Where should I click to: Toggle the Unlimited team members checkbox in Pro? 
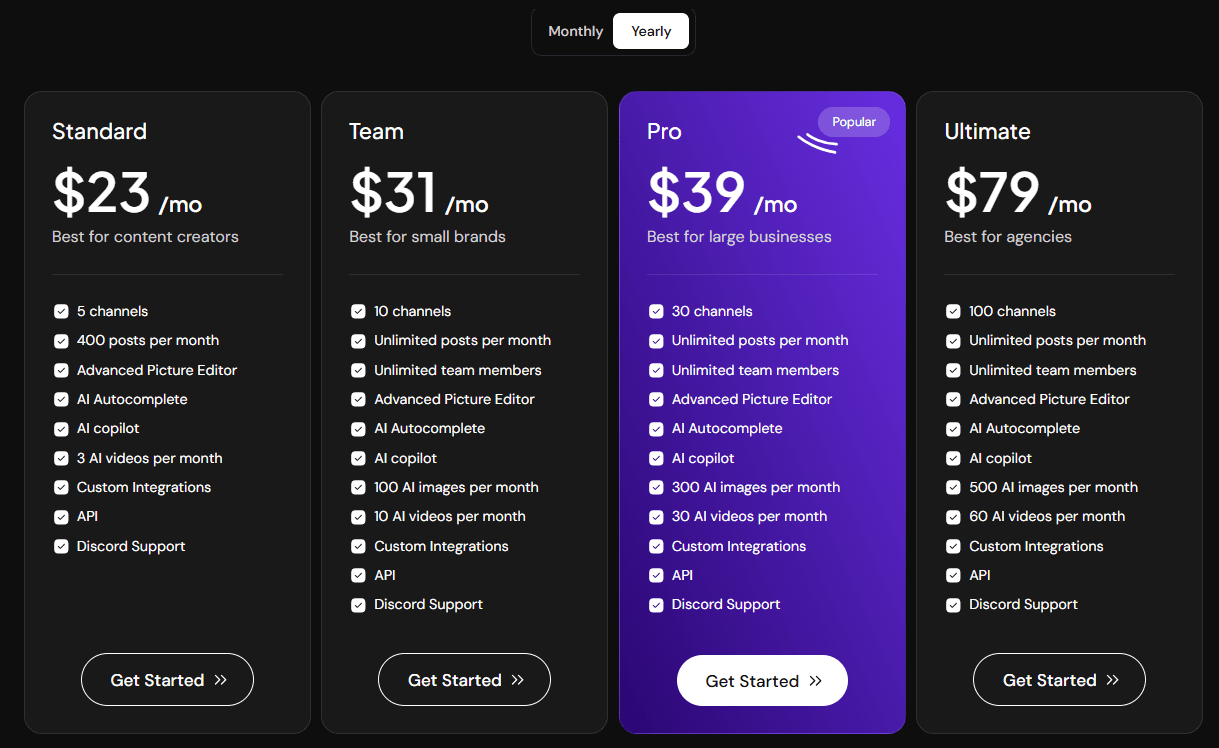(656, 370)
